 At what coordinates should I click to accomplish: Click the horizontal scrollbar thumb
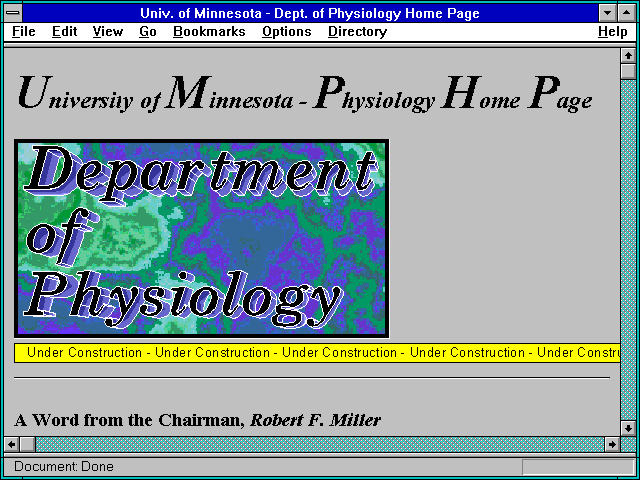tap(27, 444)
